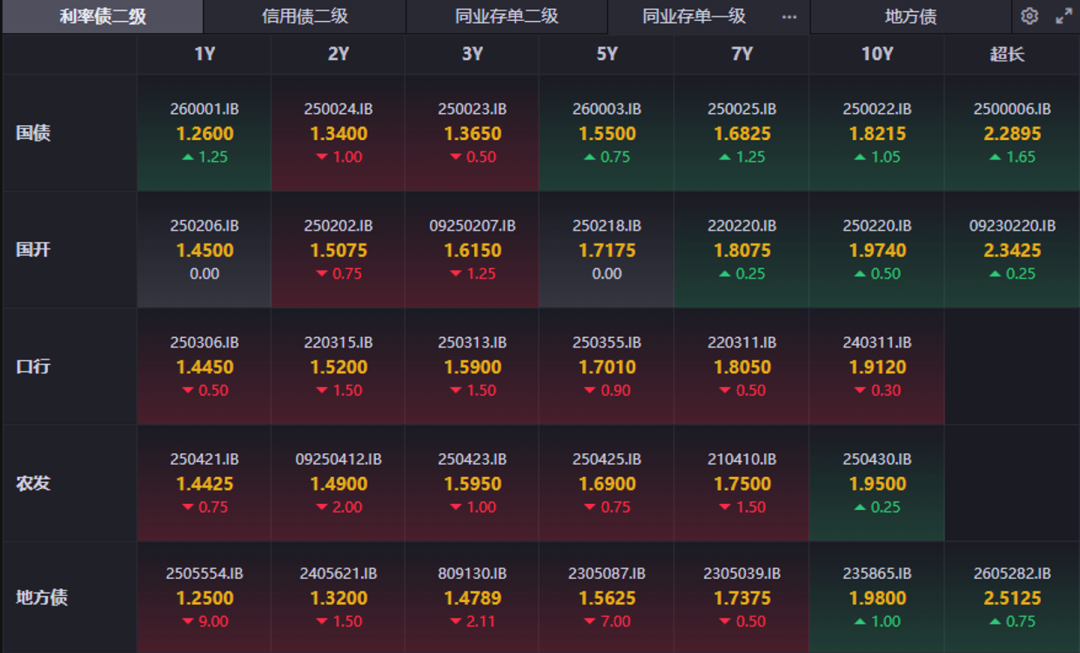
Task: Select the 口行 row label
Action: [33, 366]
